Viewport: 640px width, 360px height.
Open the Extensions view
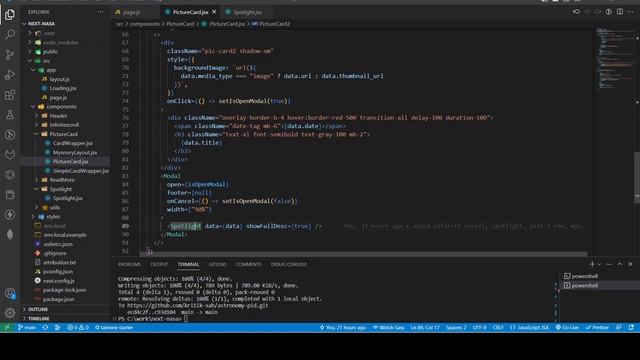10,95
